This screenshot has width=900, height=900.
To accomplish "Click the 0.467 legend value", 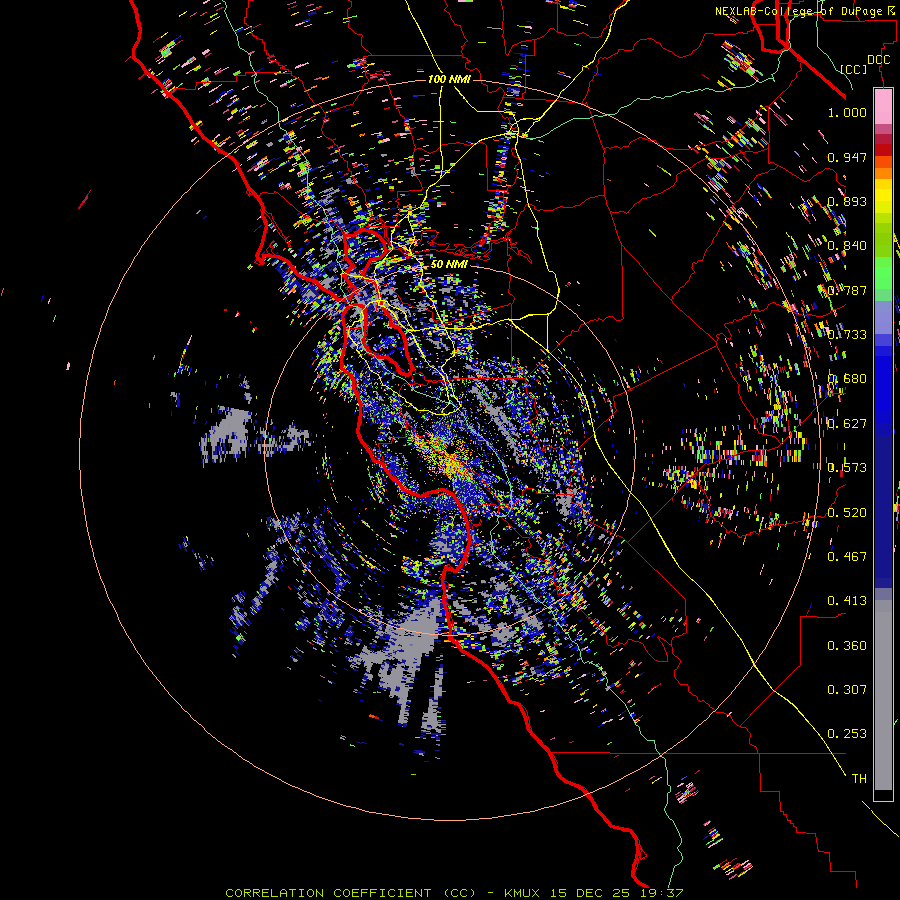I will click(847, 556).
